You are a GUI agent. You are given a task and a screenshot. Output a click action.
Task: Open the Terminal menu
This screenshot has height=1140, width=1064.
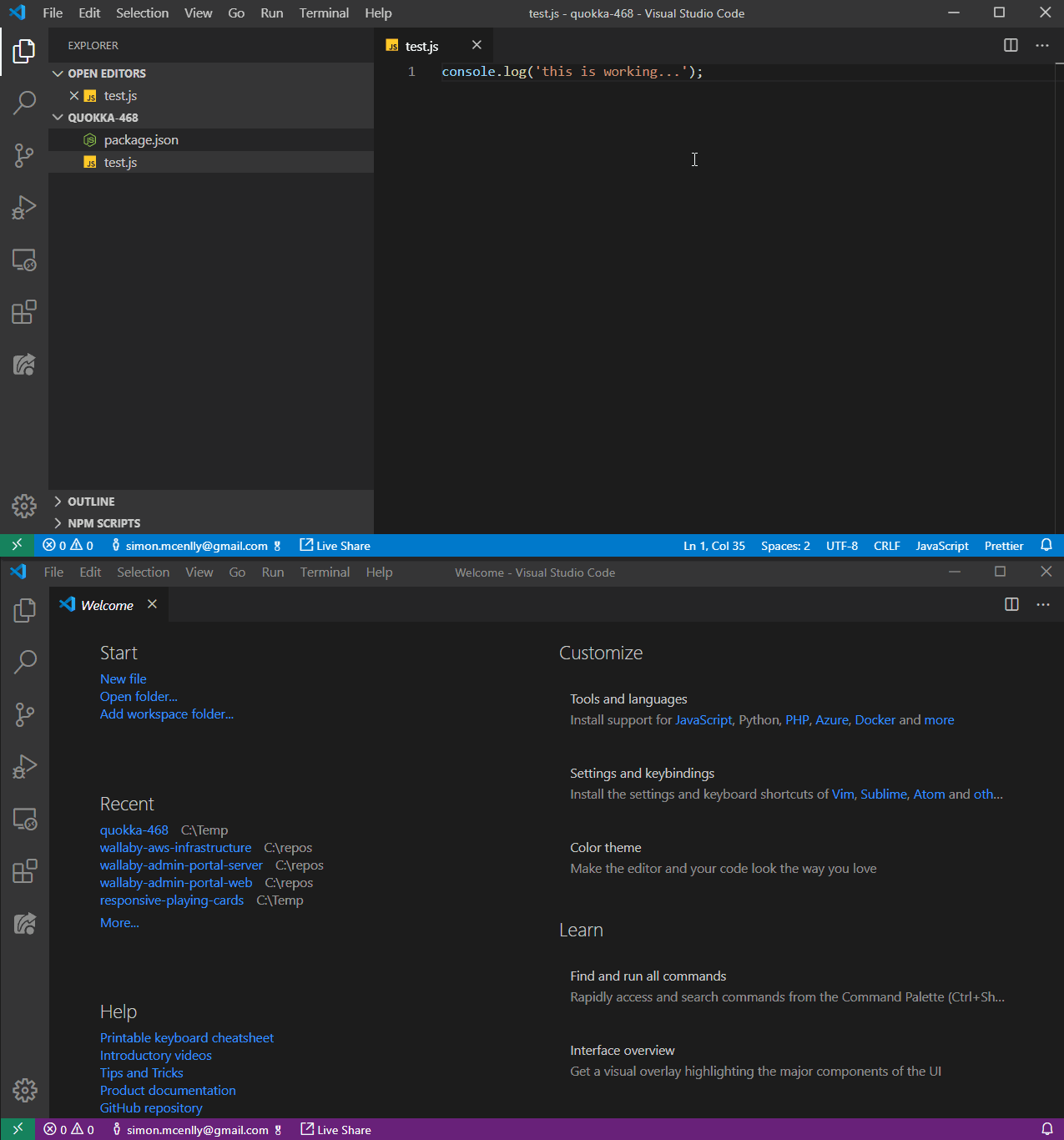click(x=324, y=13)
